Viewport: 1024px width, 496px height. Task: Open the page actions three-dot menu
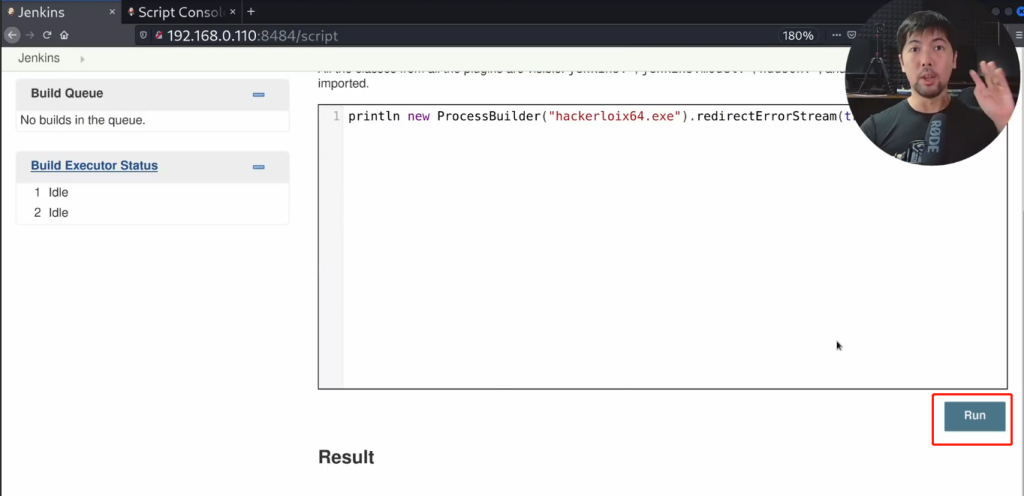836,35
